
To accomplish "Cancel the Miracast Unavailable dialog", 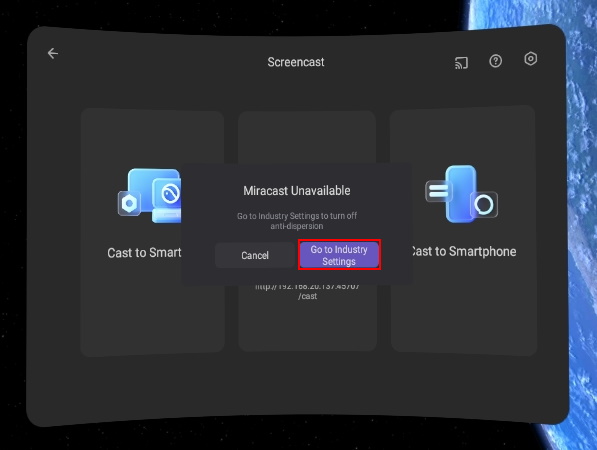I will pos(255,255).
